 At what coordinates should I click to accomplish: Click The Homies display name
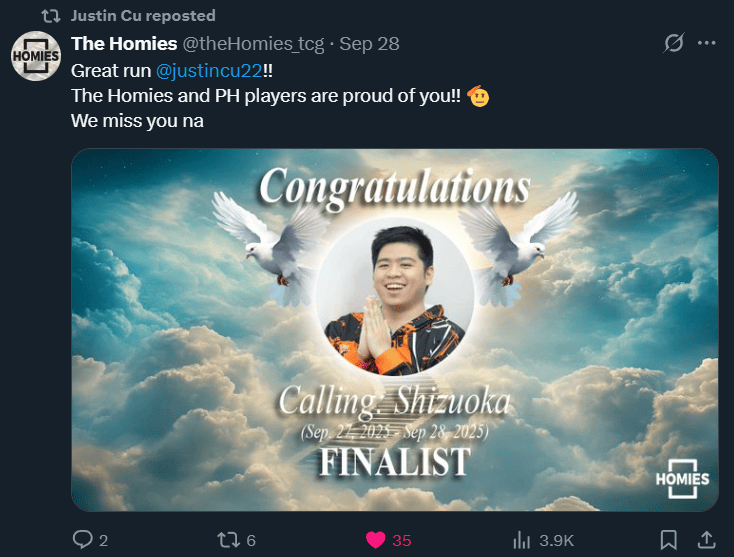[x=124, y=44]
